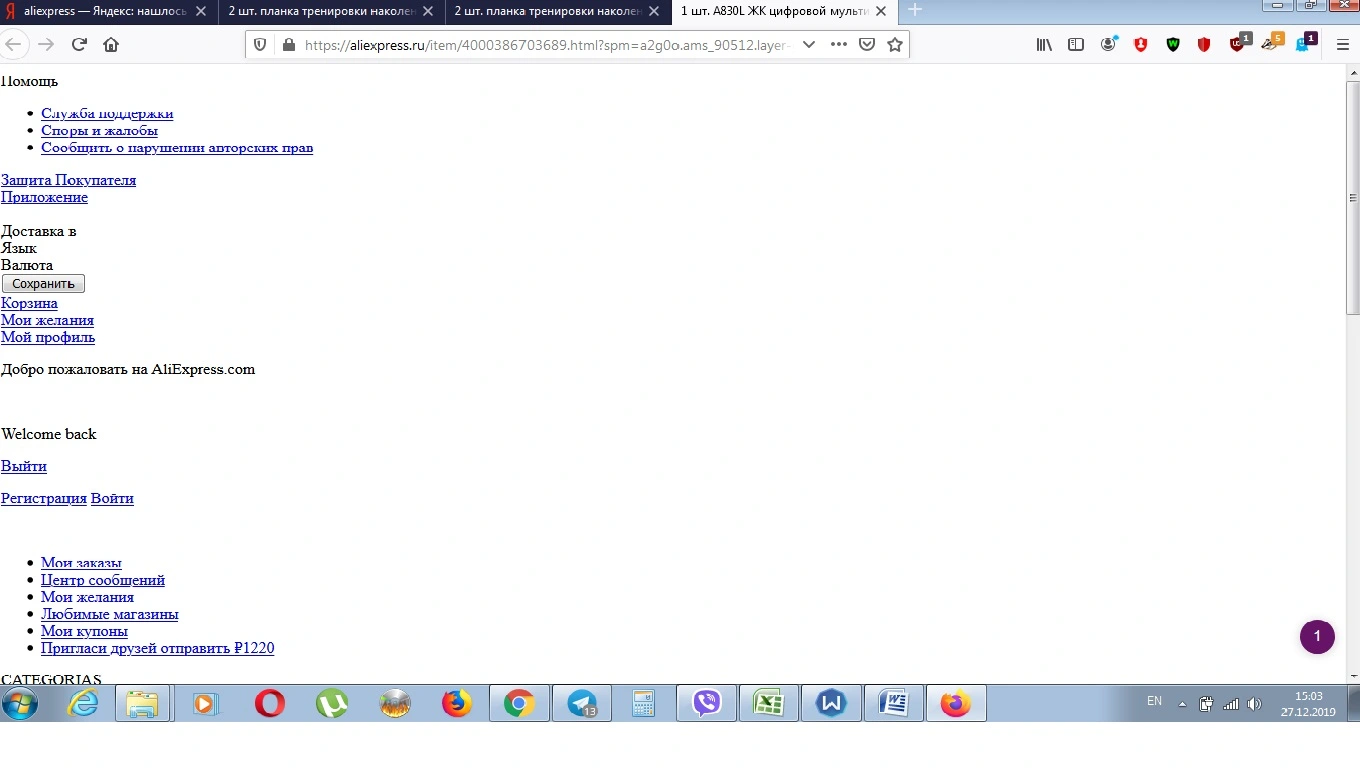Image resolution: width=1360 pixels, height=768 pixels.
Task: Click Доставка в text
Action: point(39,231)
